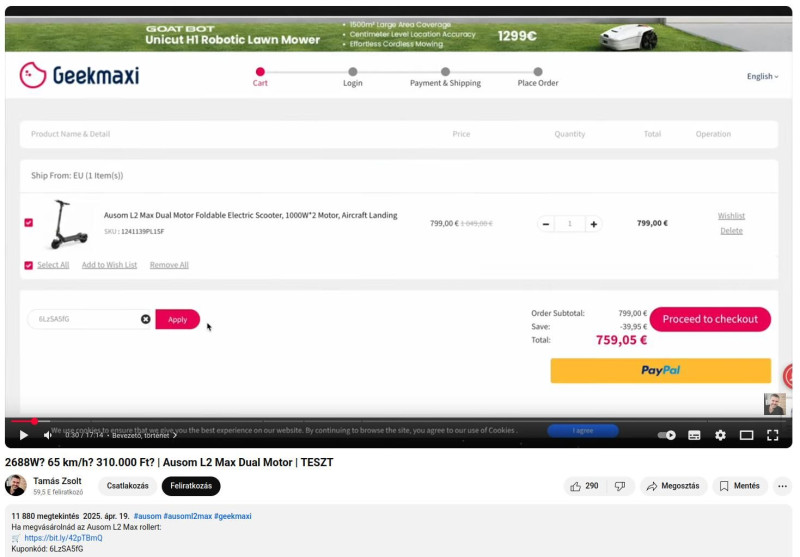Seek on the video progress bar
The image size is (800, 557).
pos(398,421)
